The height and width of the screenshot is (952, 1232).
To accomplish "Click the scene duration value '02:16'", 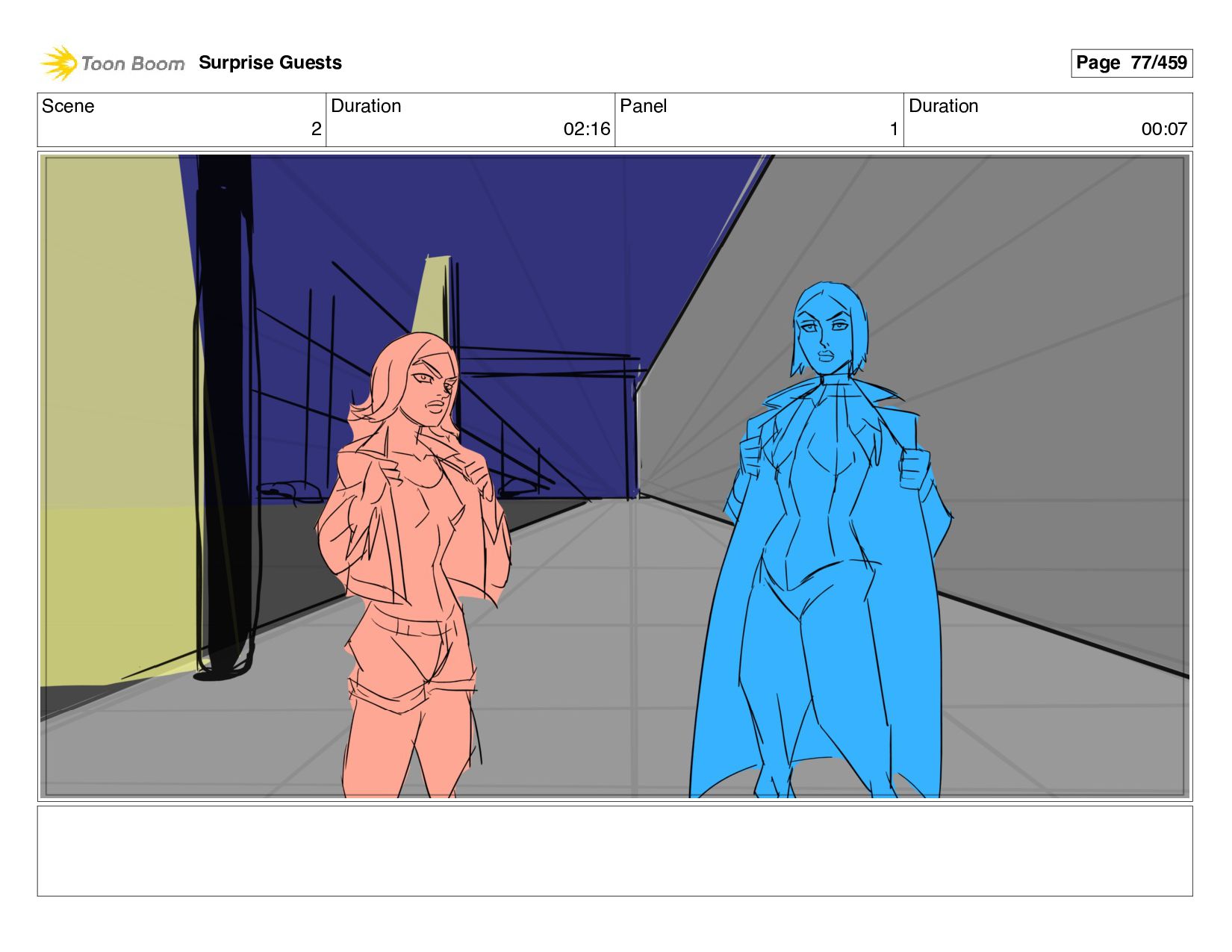I will pyautogui.click(x=587, y=129).
